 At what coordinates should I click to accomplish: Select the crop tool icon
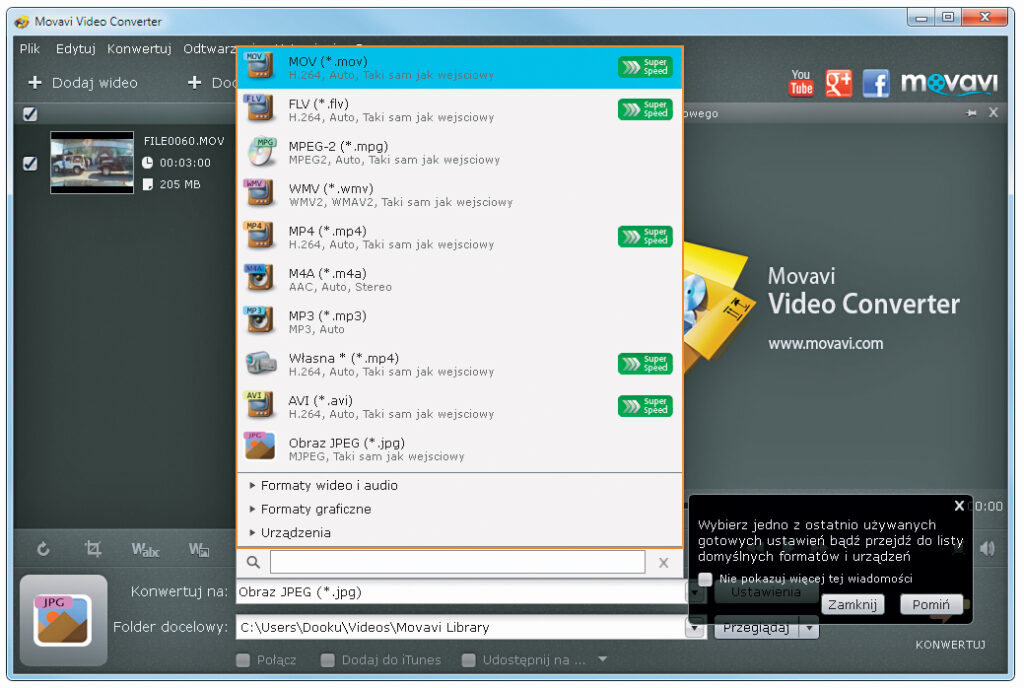(93, 549)
